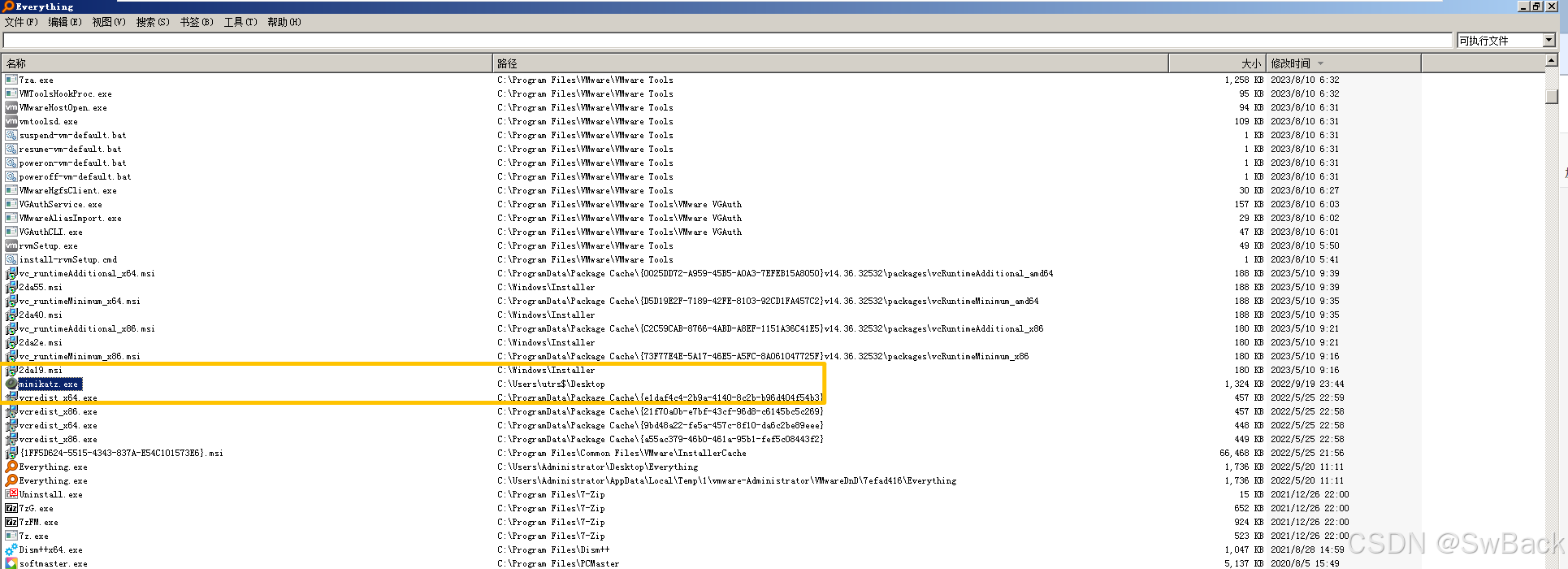
Task: Click the softmaster.exe icon
Action: pos(11,563)
